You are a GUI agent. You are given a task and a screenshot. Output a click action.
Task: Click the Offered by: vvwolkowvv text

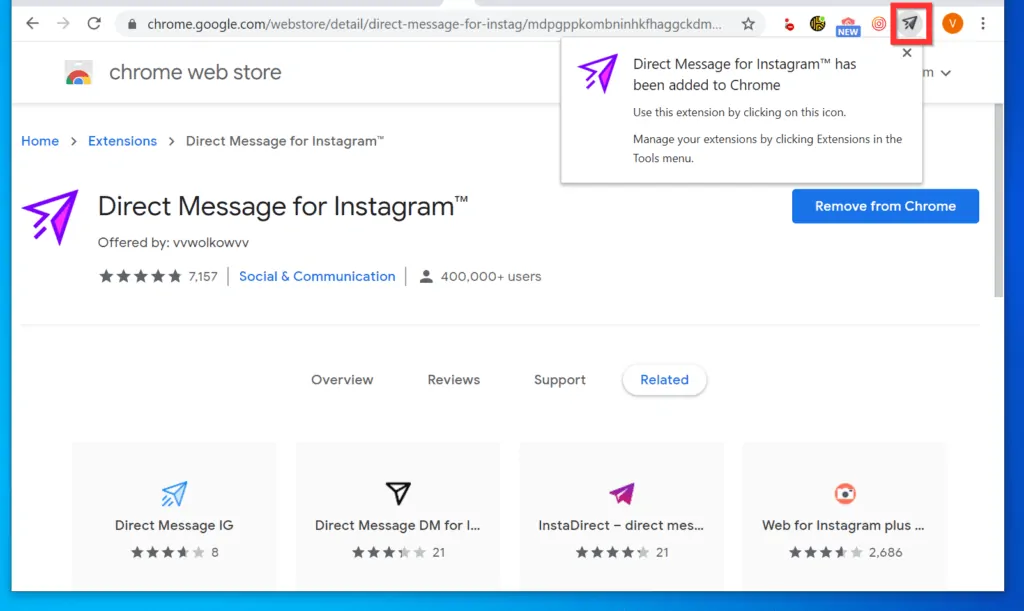click(173, 243)
